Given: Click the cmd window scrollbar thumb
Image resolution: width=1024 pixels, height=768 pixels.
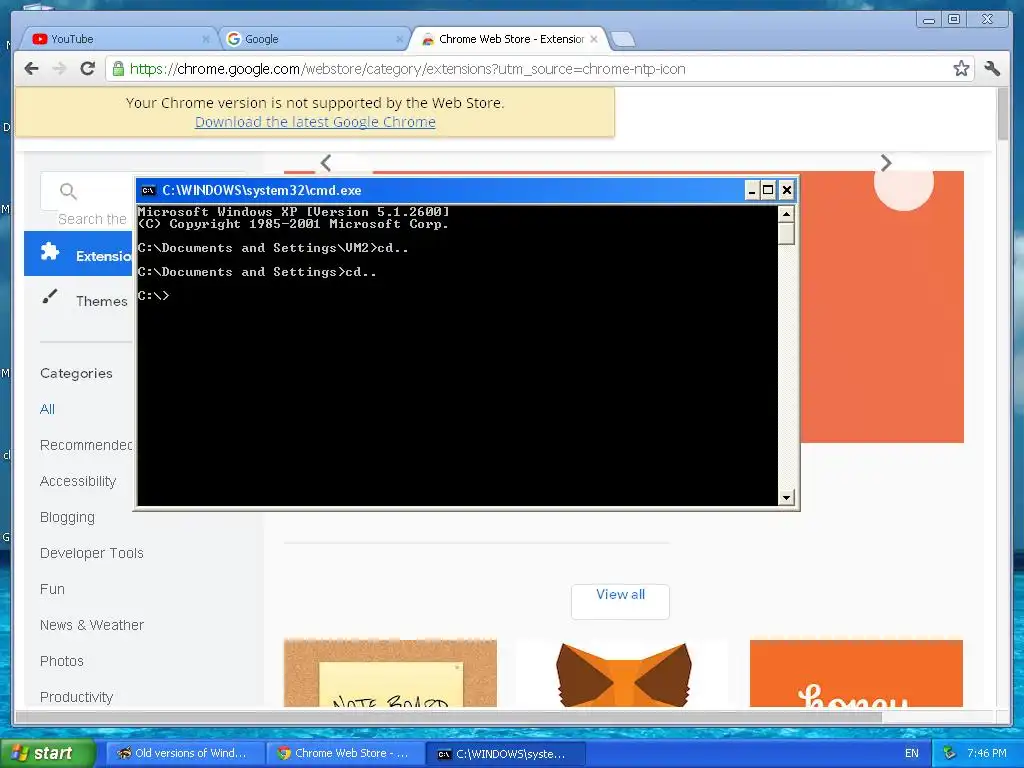Looking at the screenshot, I should [x=786, y=233].
